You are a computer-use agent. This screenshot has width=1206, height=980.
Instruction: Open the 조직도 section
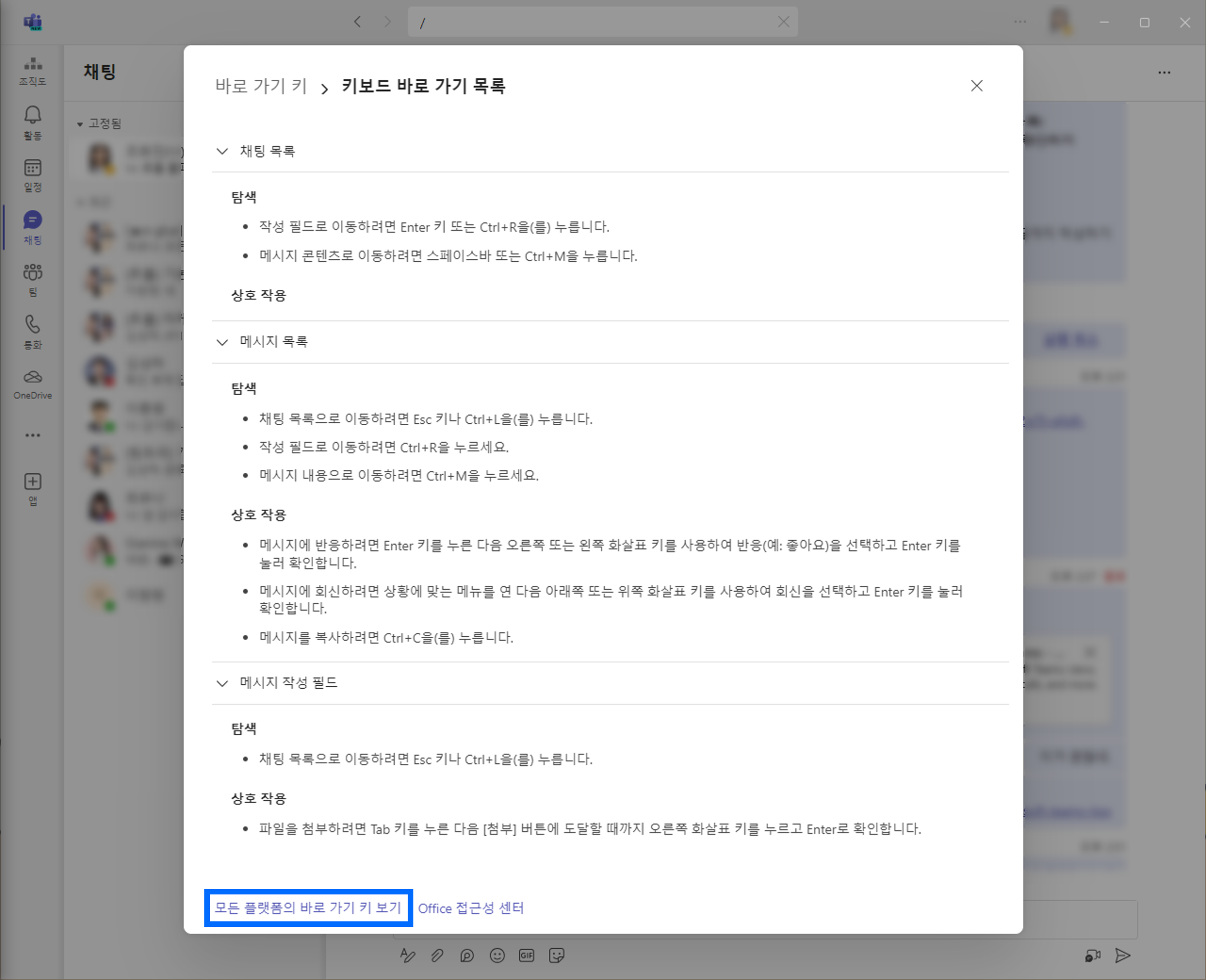32,72
